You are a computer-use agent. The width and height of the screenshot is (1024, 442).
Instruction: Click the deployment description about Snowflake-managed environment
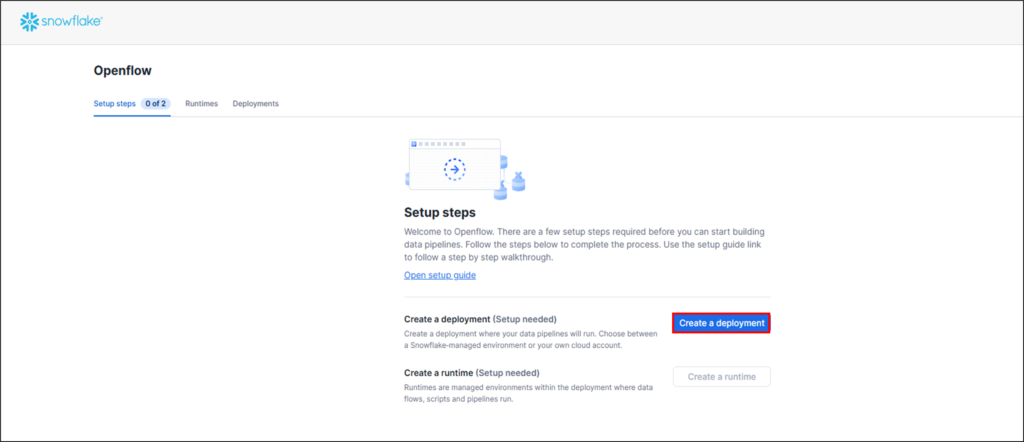pos(530,339)
